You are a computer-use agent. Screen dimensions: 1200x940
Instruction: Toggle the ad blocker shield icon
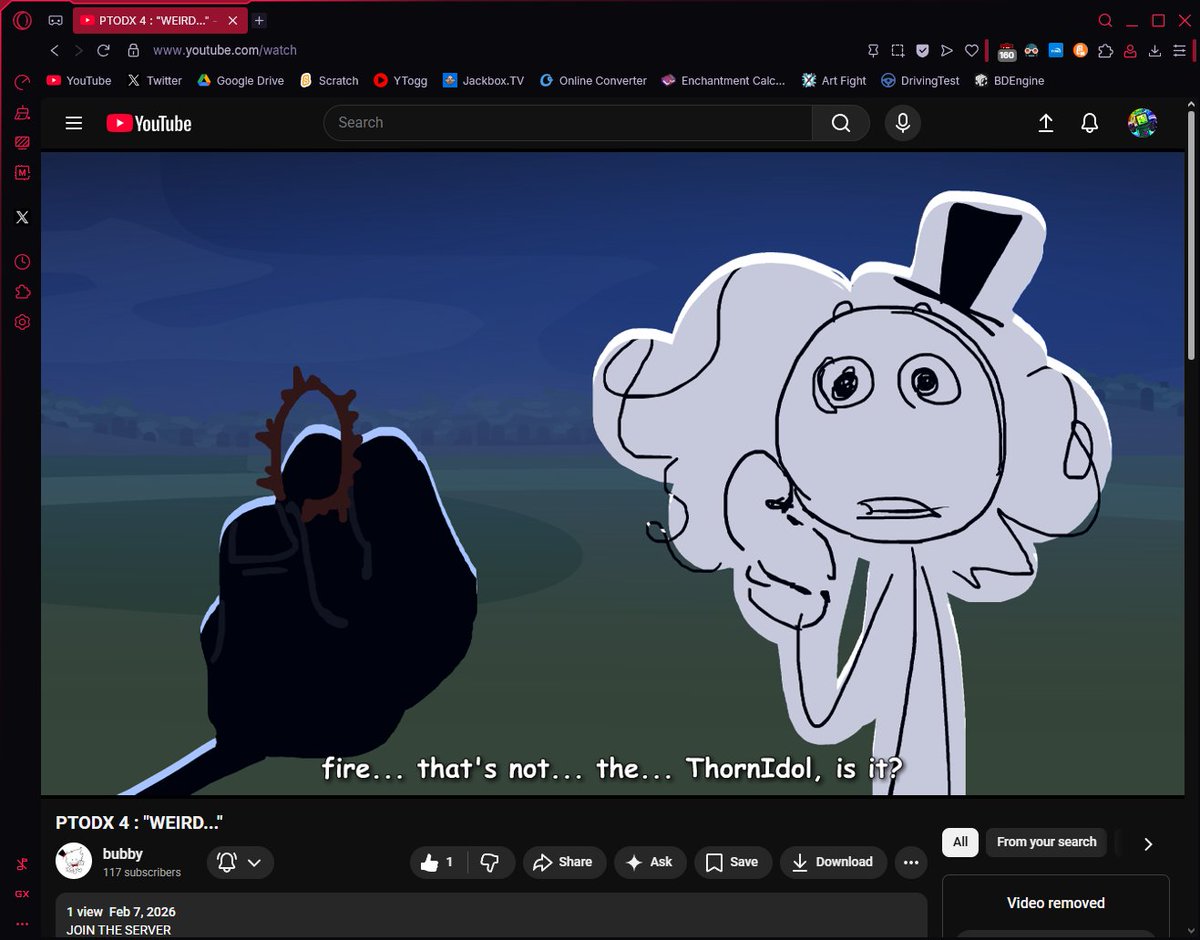(923, 50)
